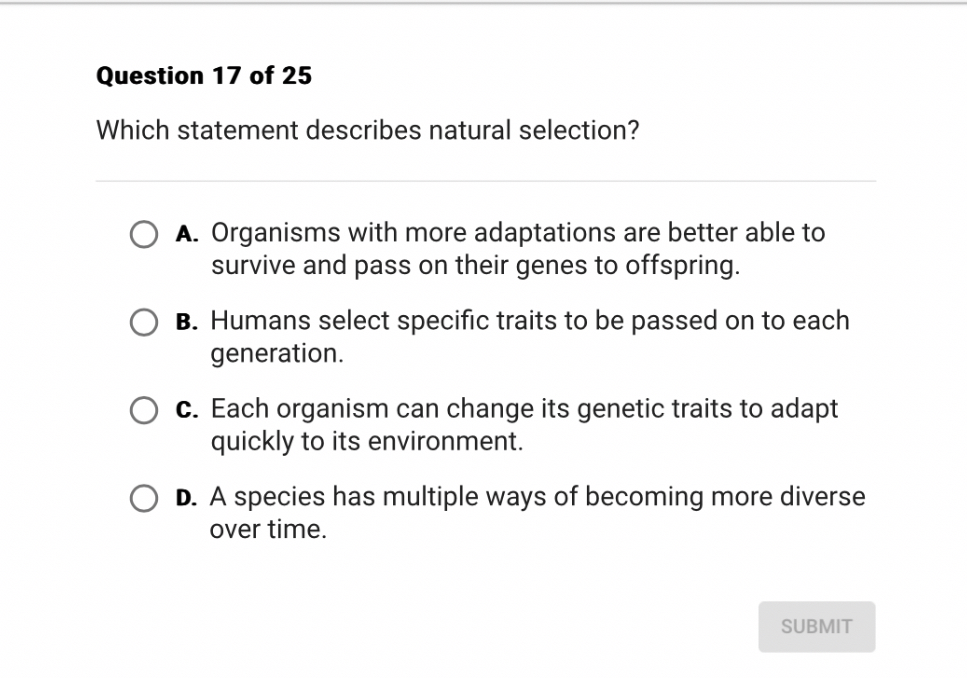Choose the answer about organisms with more adaptations
Viewport: 967px width, 678px height.
(x=144, y=234)
